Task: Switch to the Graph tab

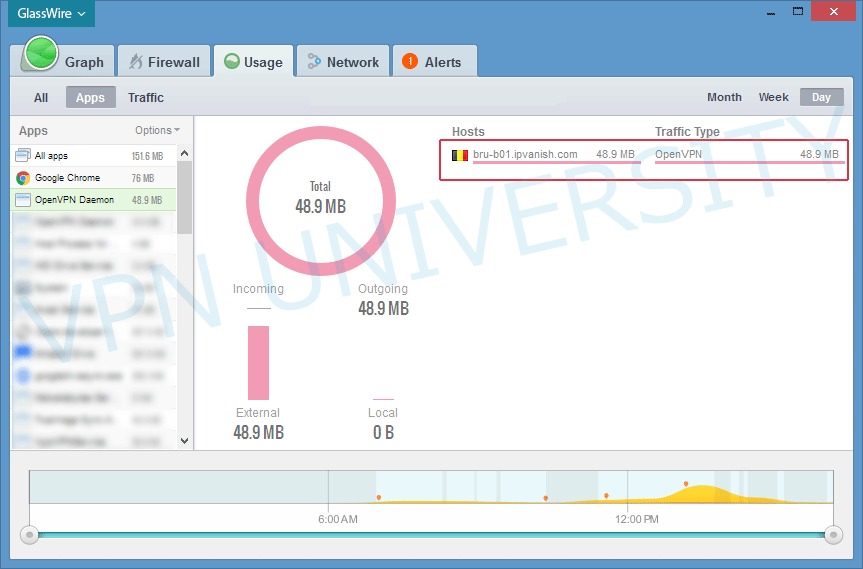Action: click(62, 61)
